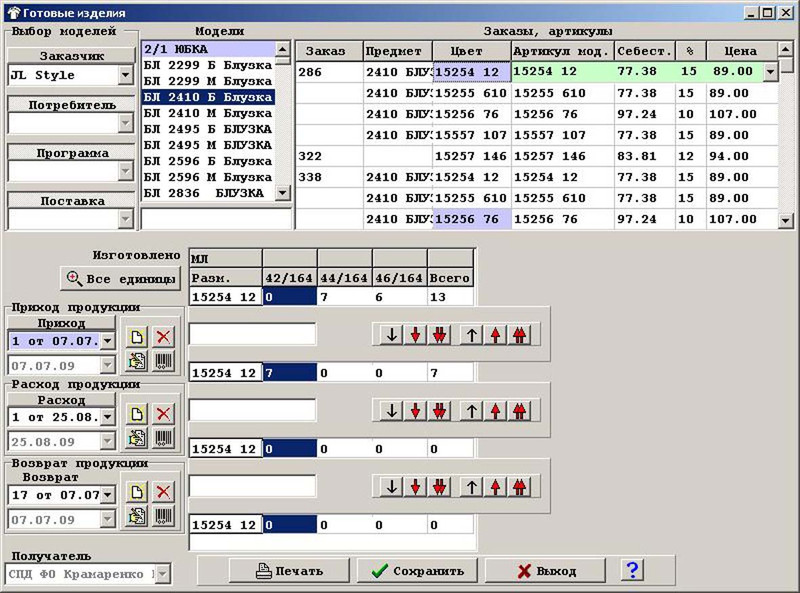Click the single red down arrow in the Расход row
The image size is (800, 593).
(x=416, y=411)
